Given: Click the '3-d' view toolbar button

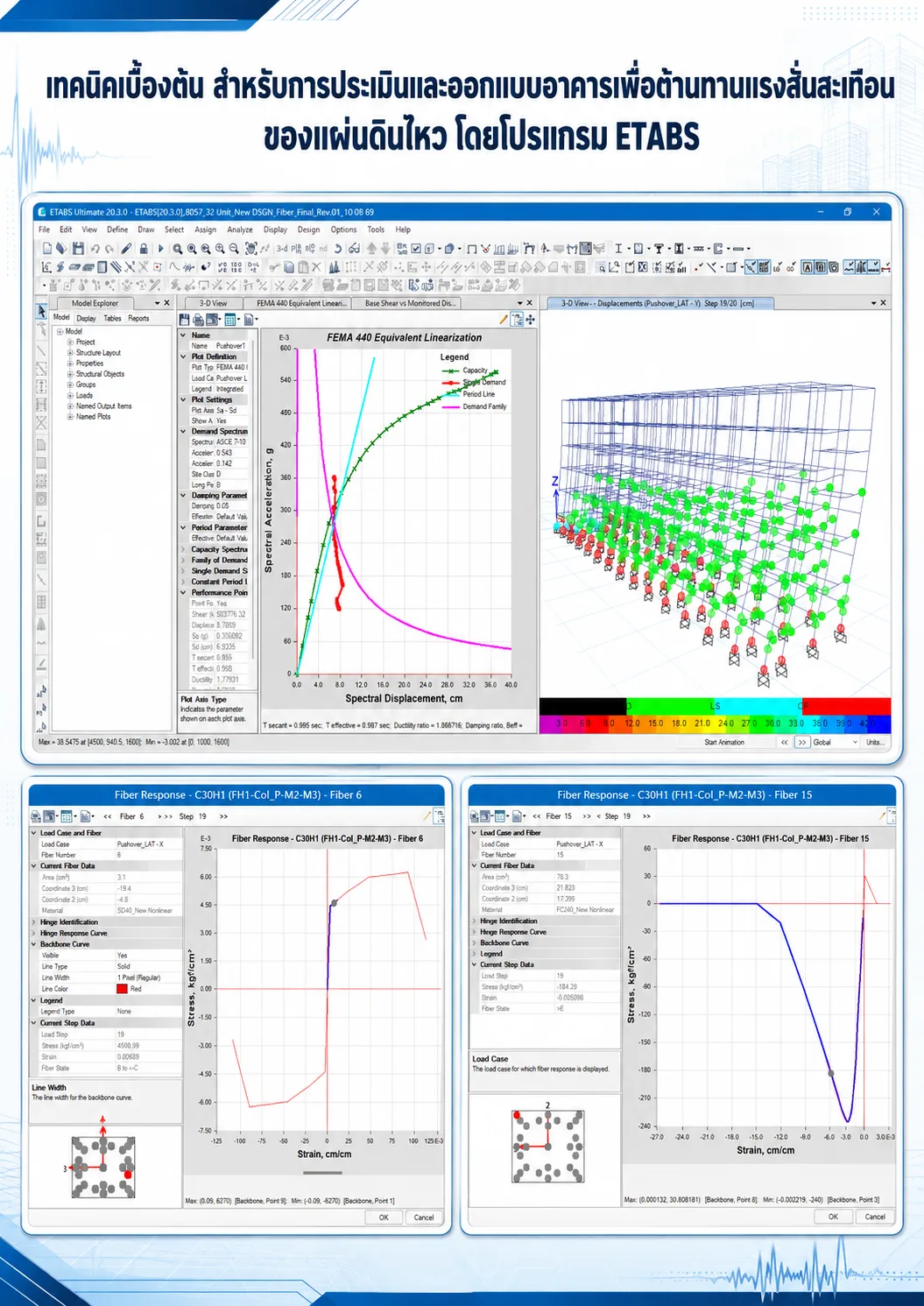Looking at the screenshot, I should 282,249.
